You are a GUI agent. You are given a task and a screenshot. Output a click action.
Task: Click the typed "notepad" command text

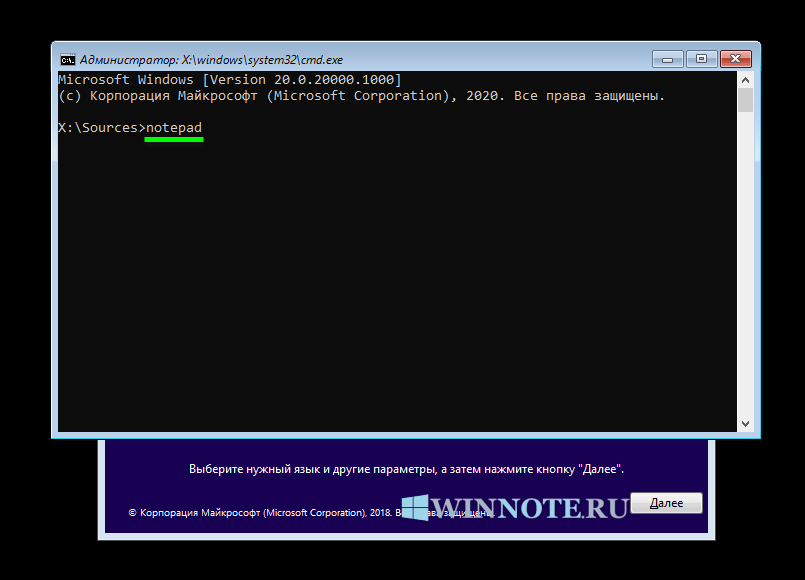coord(174,128)
